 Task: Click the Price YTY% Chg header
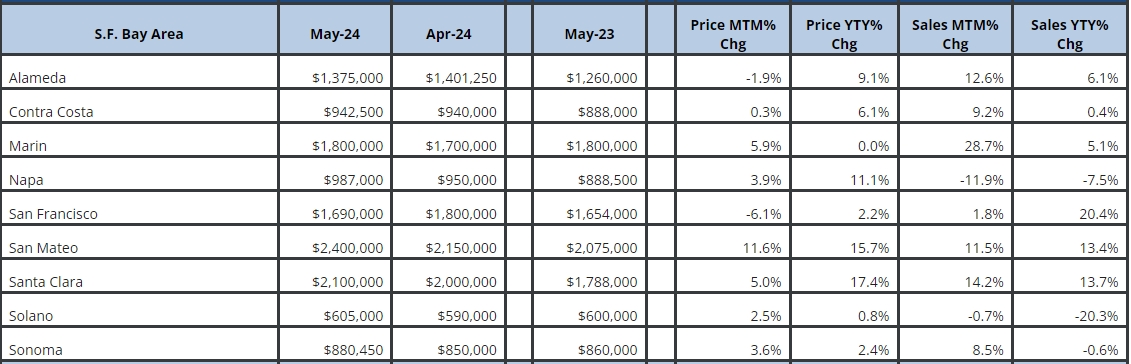pyautogui.click(x=844, y=34)
